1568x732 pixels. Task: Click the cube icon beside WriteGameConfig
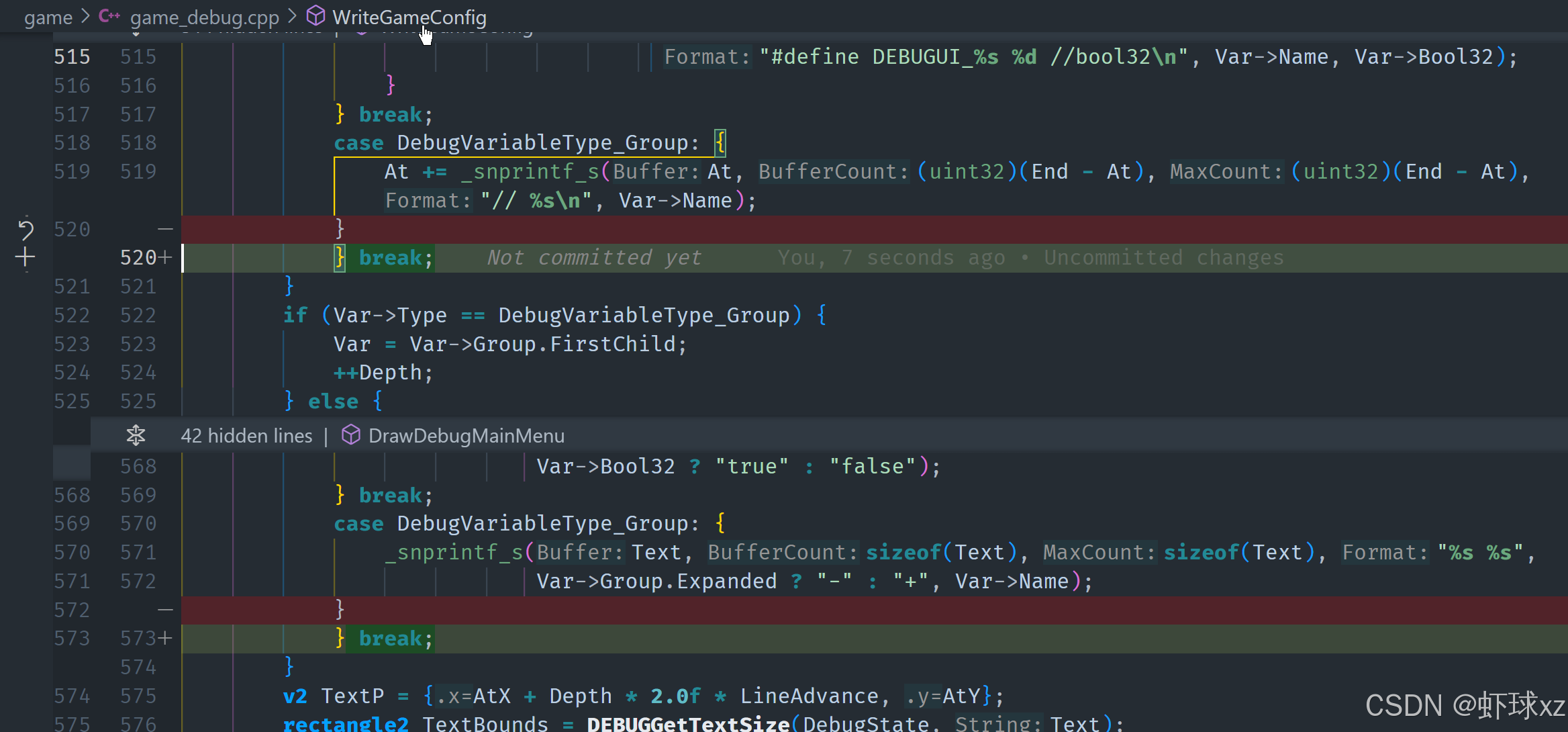click(x=316, y=16)
